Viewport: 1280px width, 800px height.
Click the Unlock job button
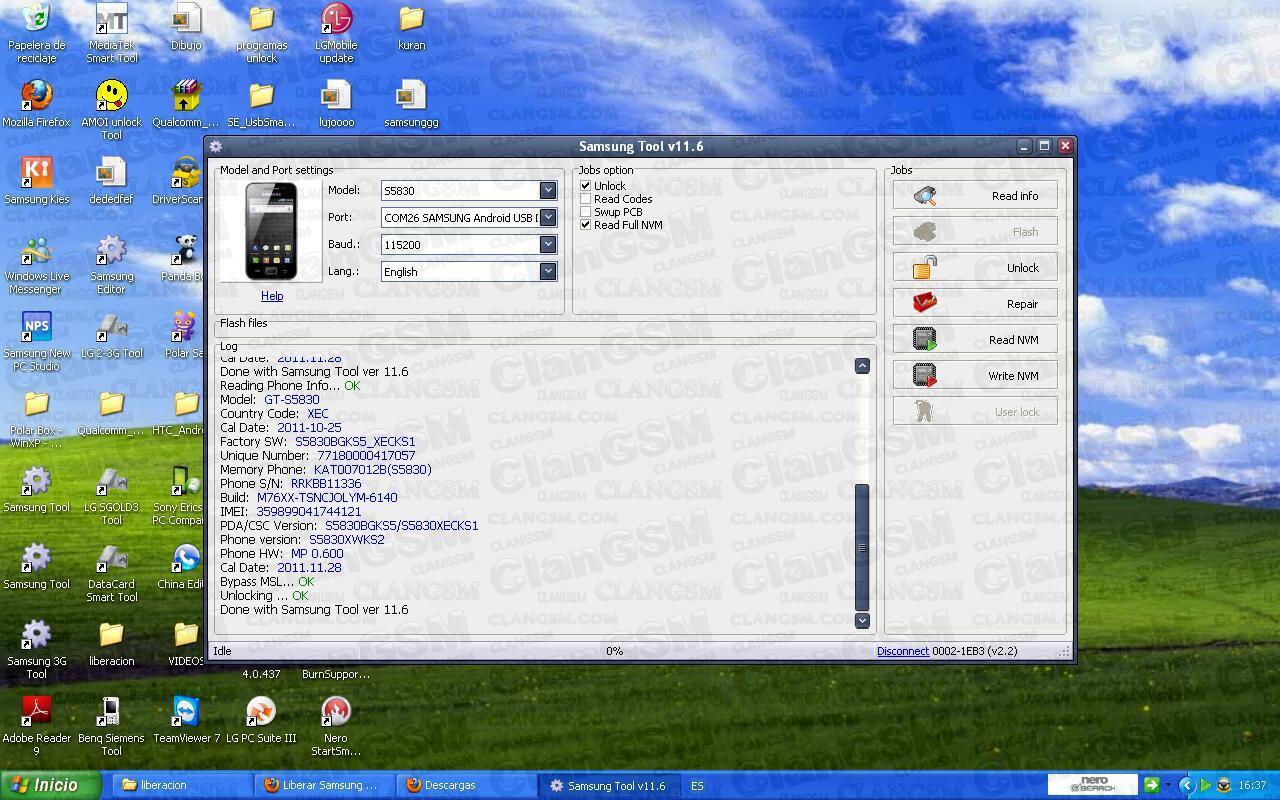[x=975, y=268]
